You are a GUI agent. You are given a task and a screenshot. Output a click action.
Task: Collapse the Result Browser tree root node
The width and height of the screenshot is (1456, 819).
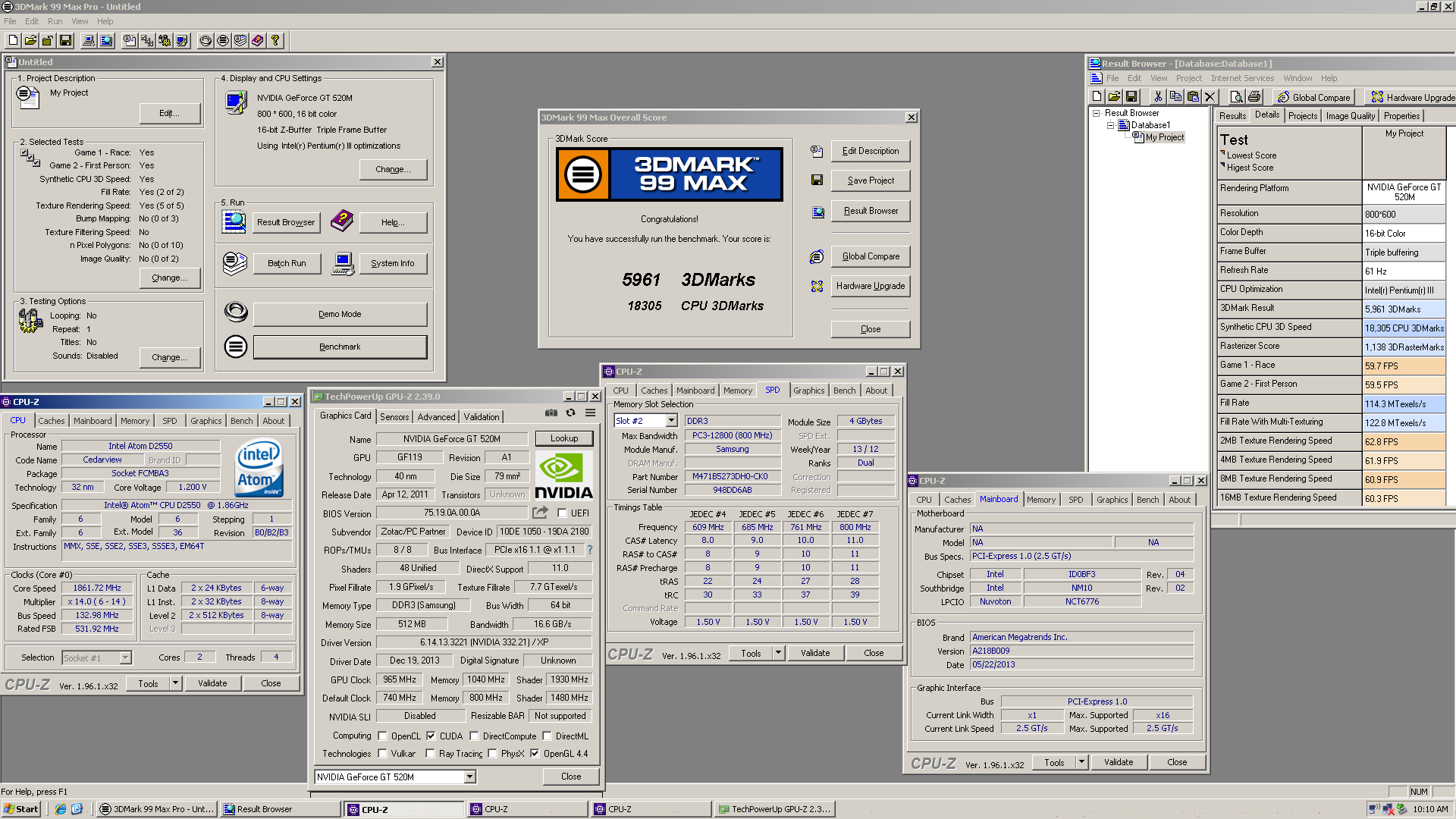pyautogui.click(x=1097, y=113)
